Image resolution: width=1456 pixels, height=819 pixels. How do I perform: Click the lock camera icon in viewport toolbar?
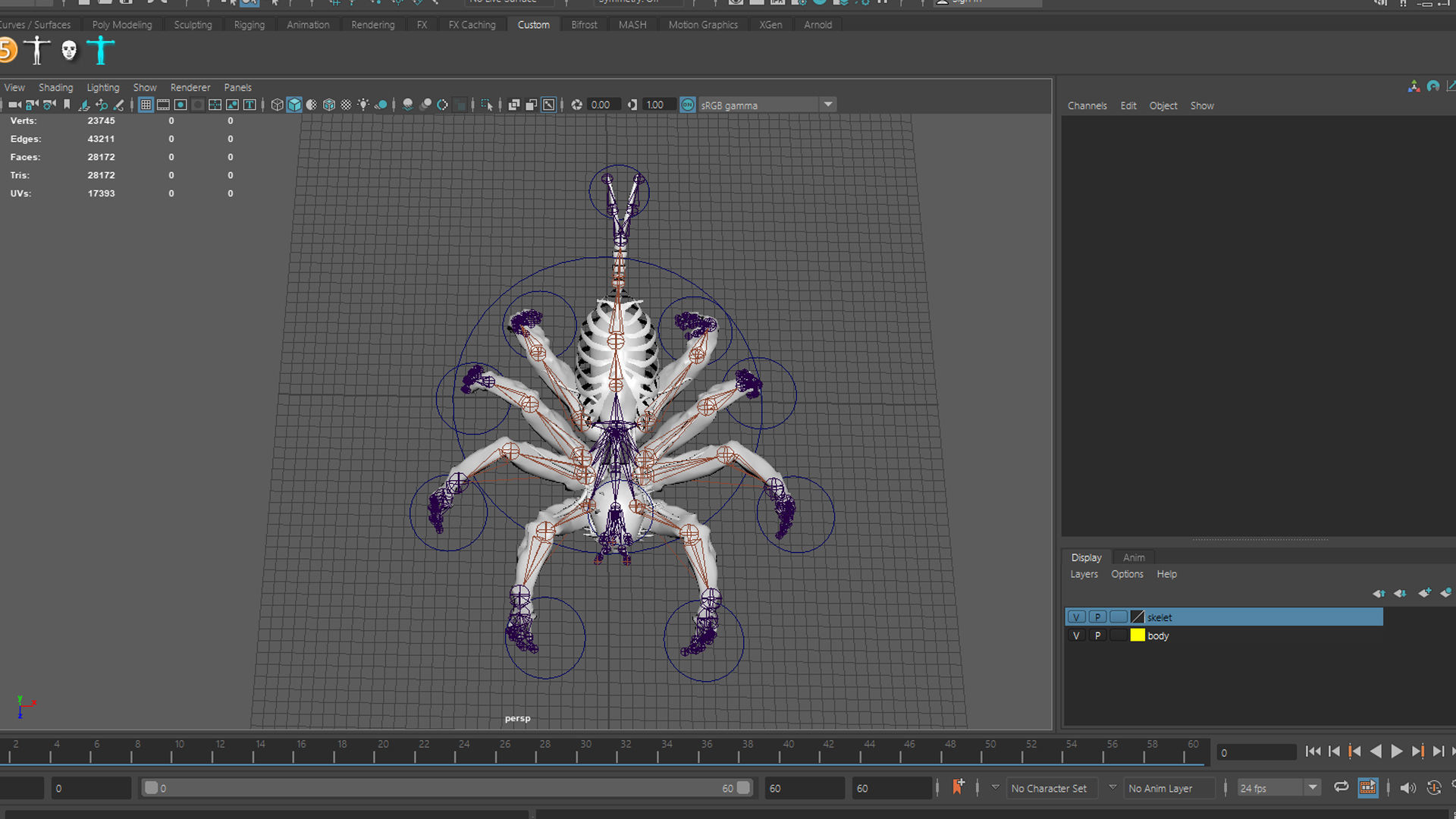(x=32, y=105)
